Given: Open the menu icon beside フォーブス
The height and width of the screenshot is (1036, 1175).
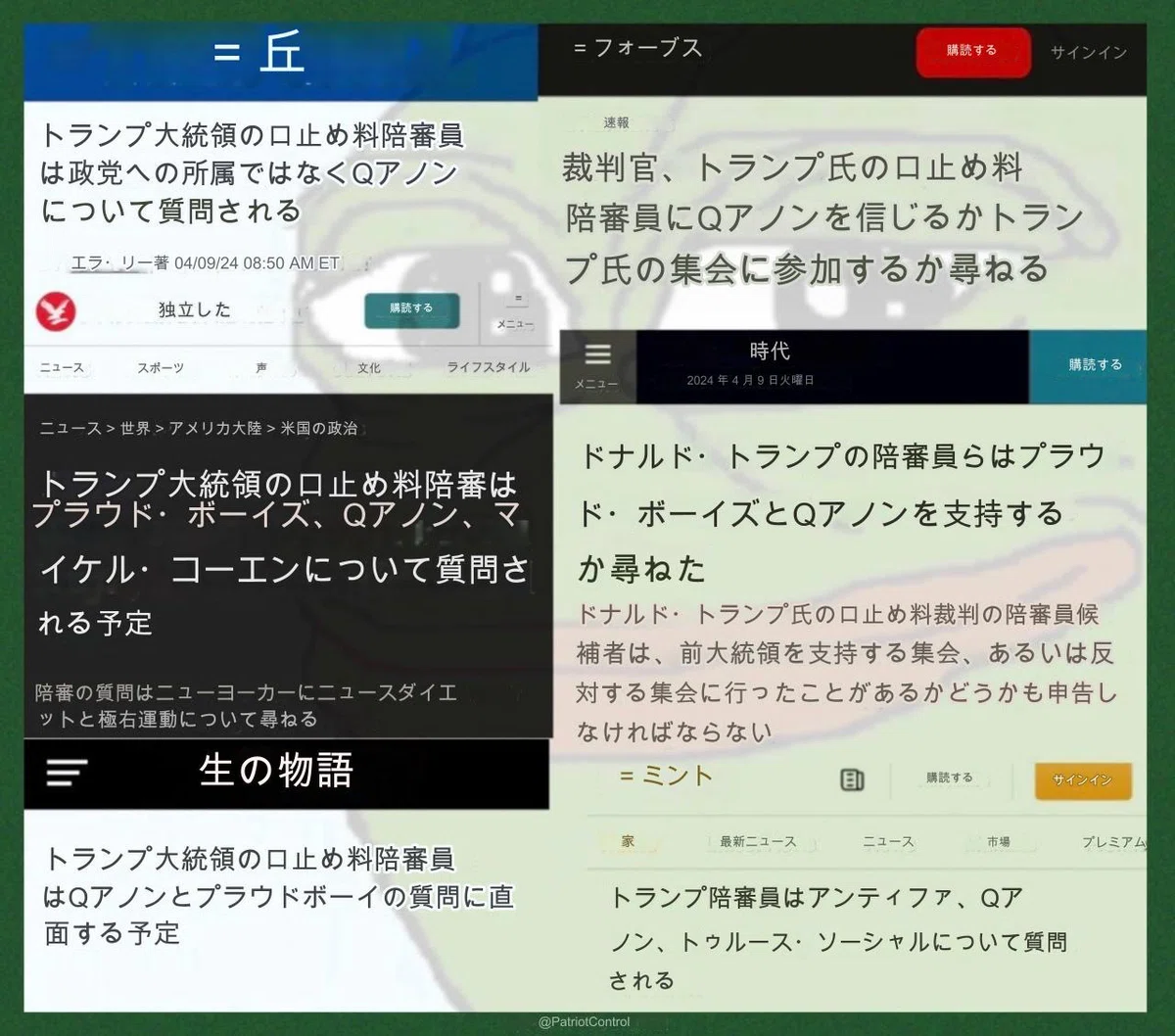Looking at the screenshot, I should (x=580, y=47).
